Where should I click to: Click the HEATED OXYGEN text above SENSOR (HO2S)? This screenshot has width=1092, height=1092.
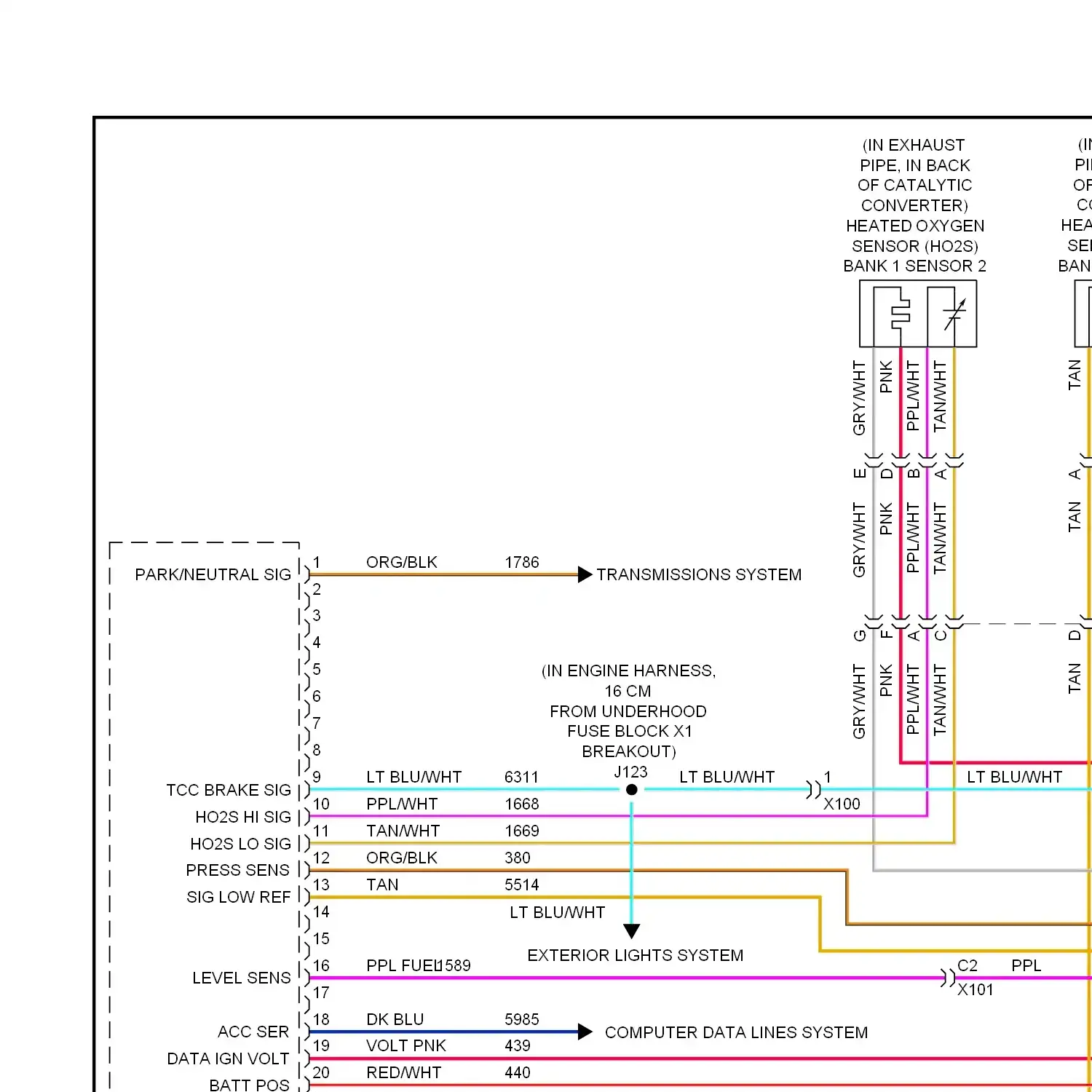pos(915,226)
